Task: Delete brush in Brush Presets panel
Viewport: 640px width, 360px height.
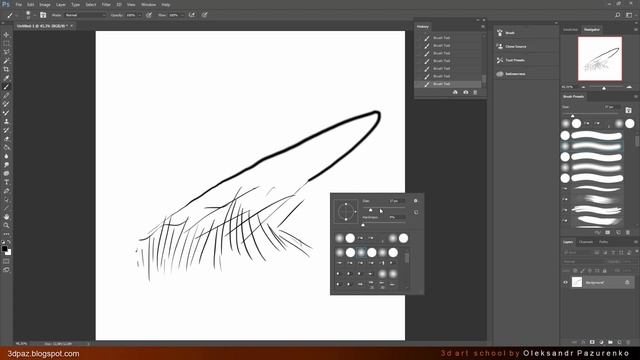Action: coord(628,232)
